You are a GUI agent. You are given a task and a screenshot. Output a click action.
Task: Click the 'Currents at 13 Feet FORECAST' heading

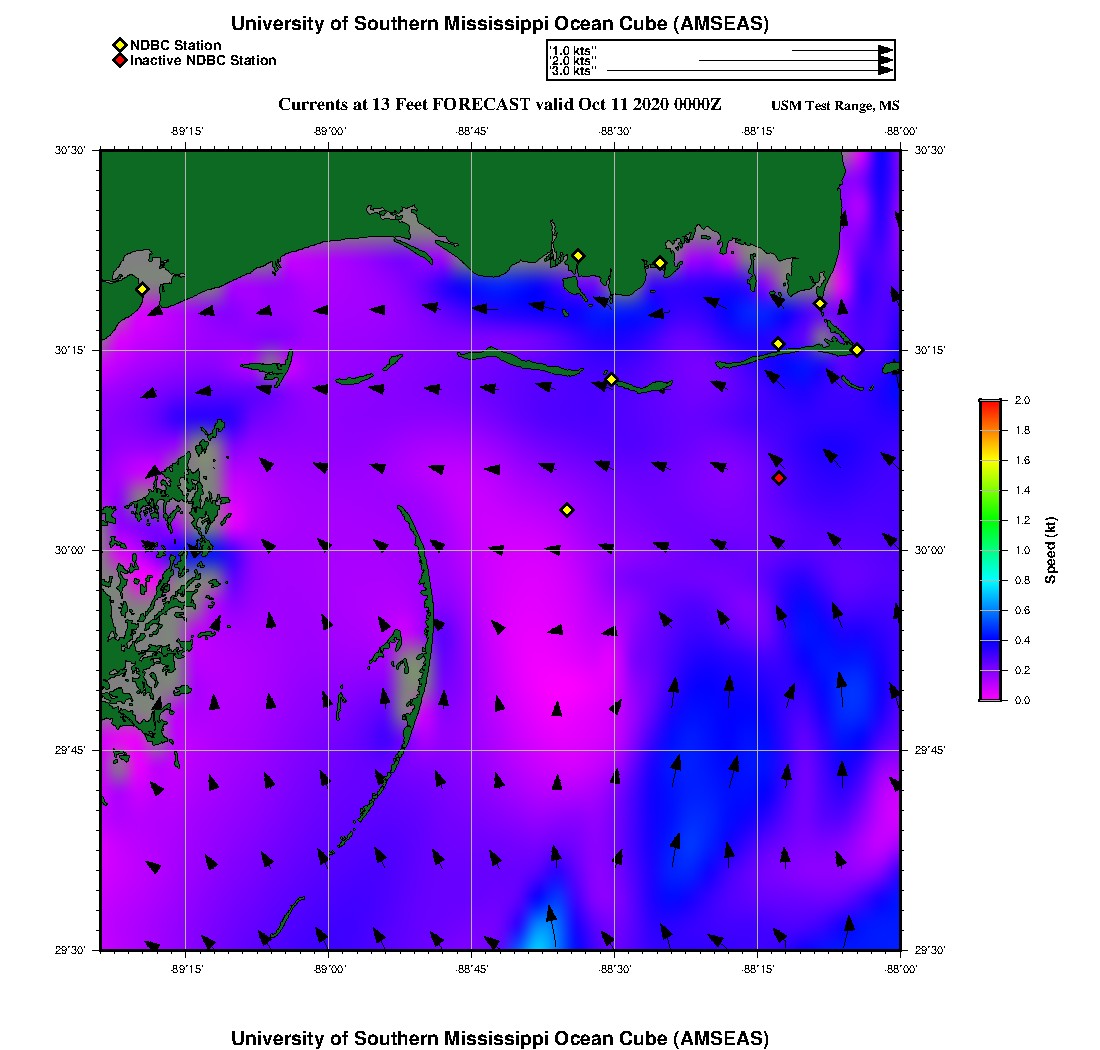(499, 105)
